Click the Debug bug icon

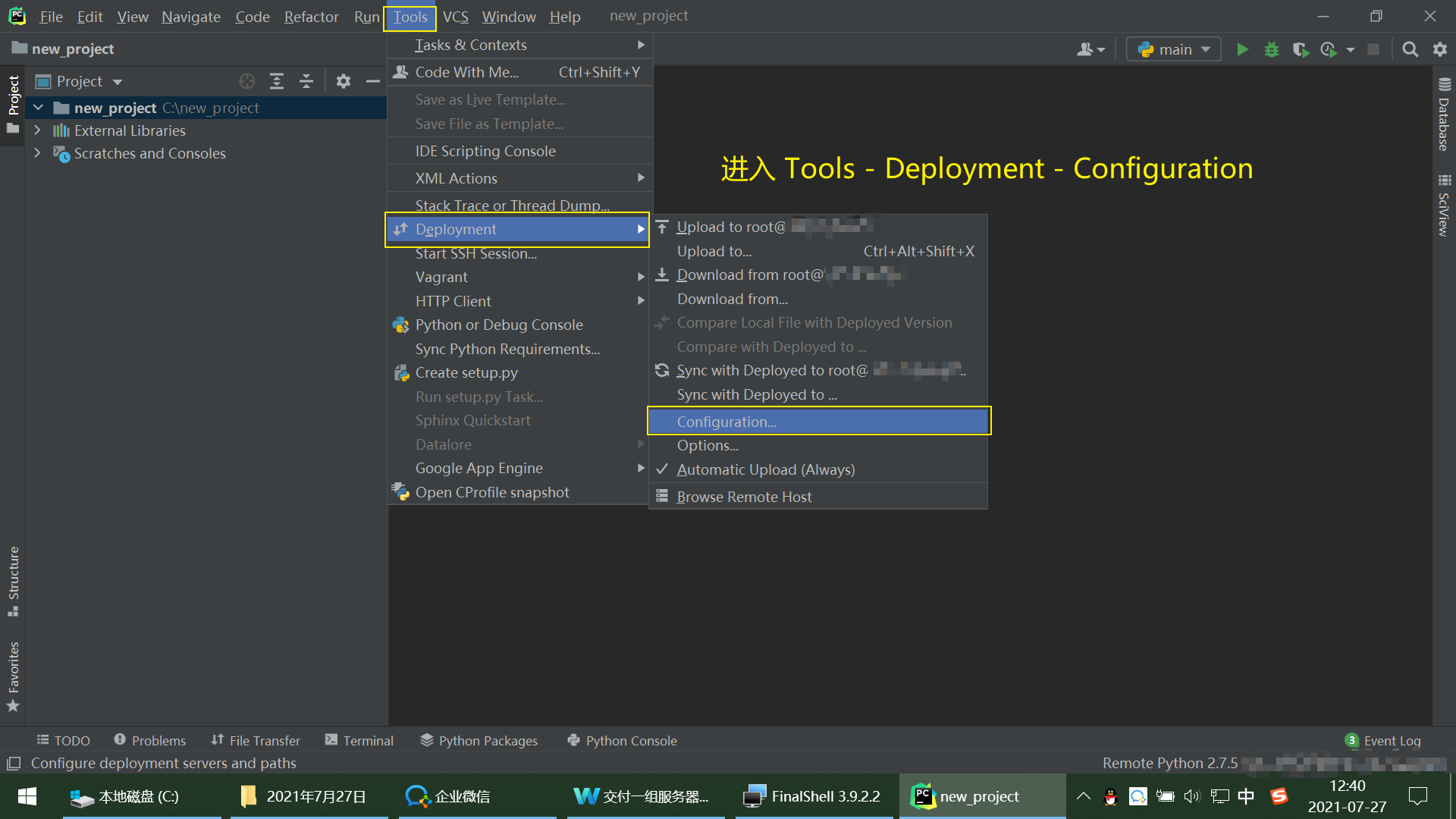[x=1272, y=50]
